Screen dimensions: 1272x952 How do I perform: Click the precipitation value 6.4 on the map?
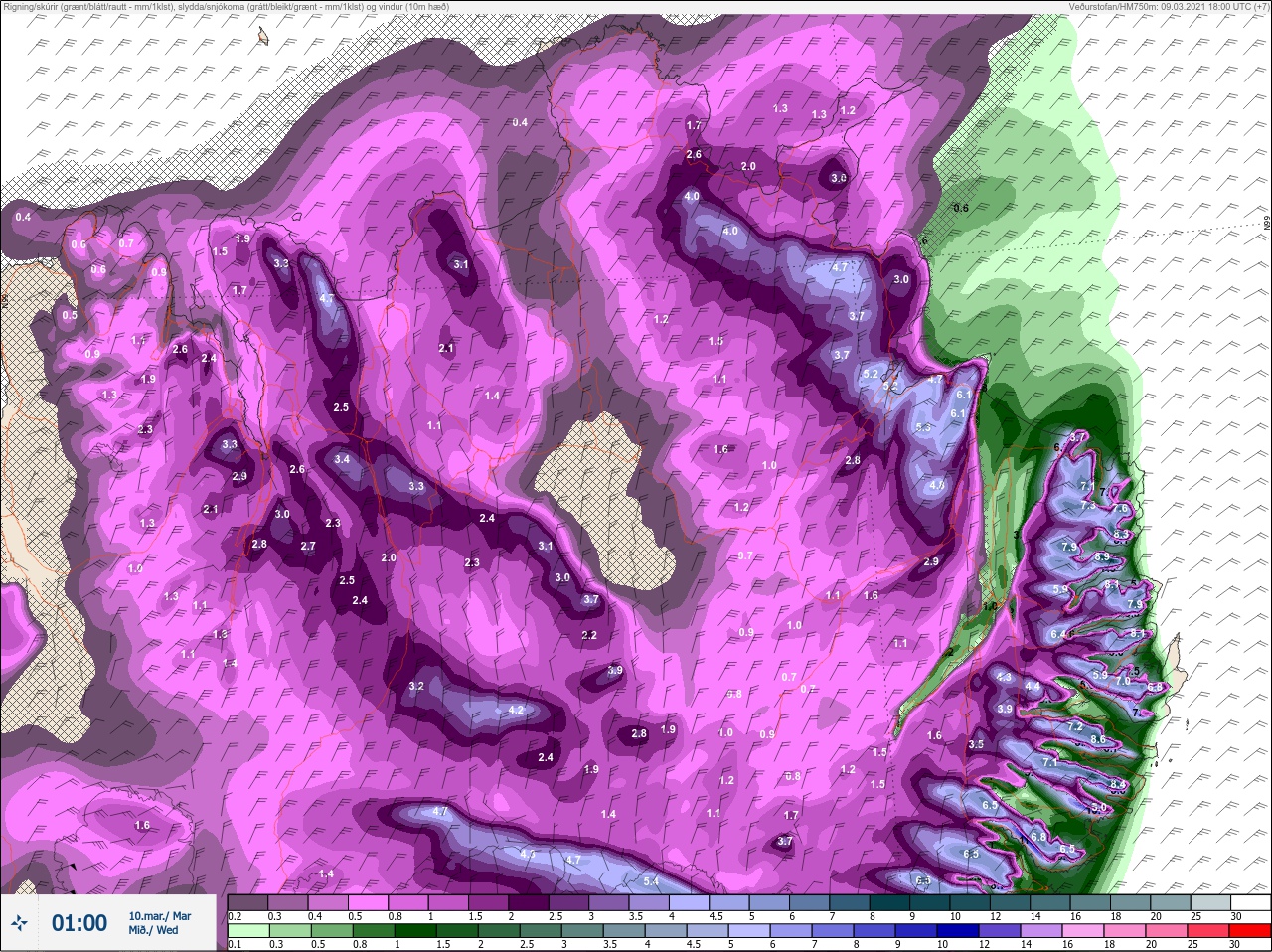[1058, 634]
